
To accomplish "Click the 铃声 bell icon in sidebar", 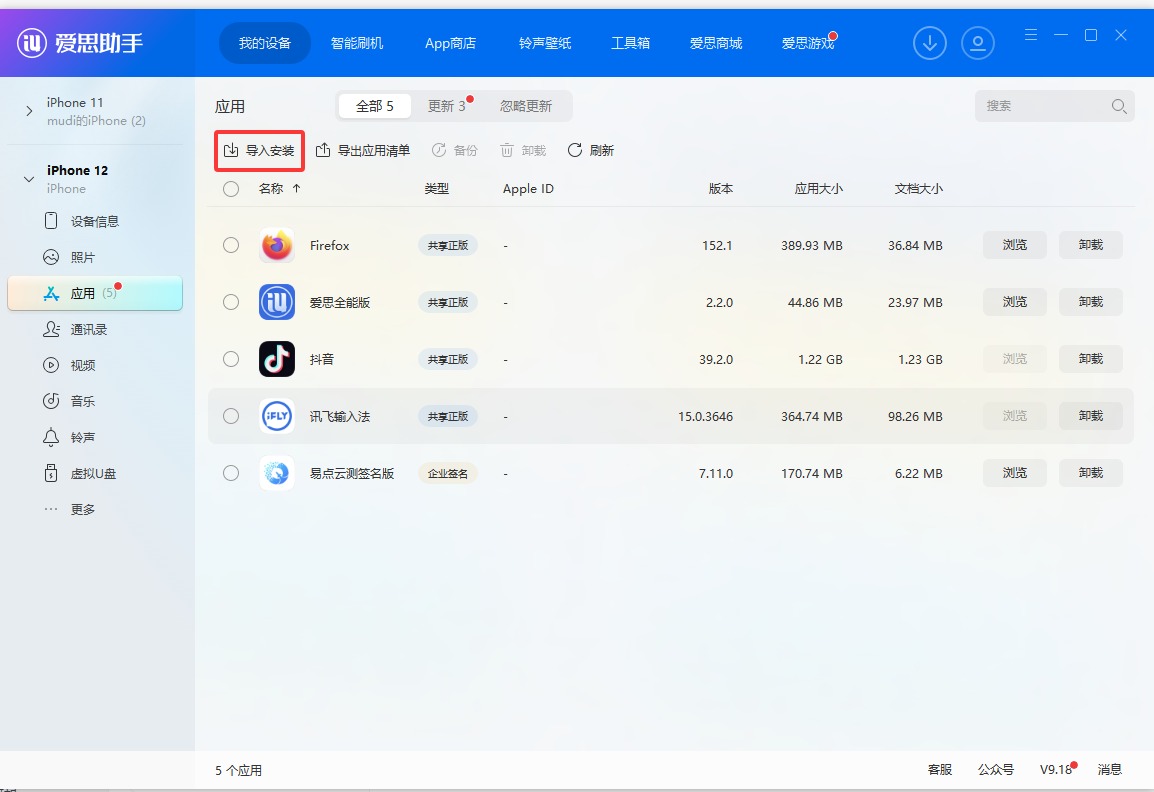I will pos(51,437).
